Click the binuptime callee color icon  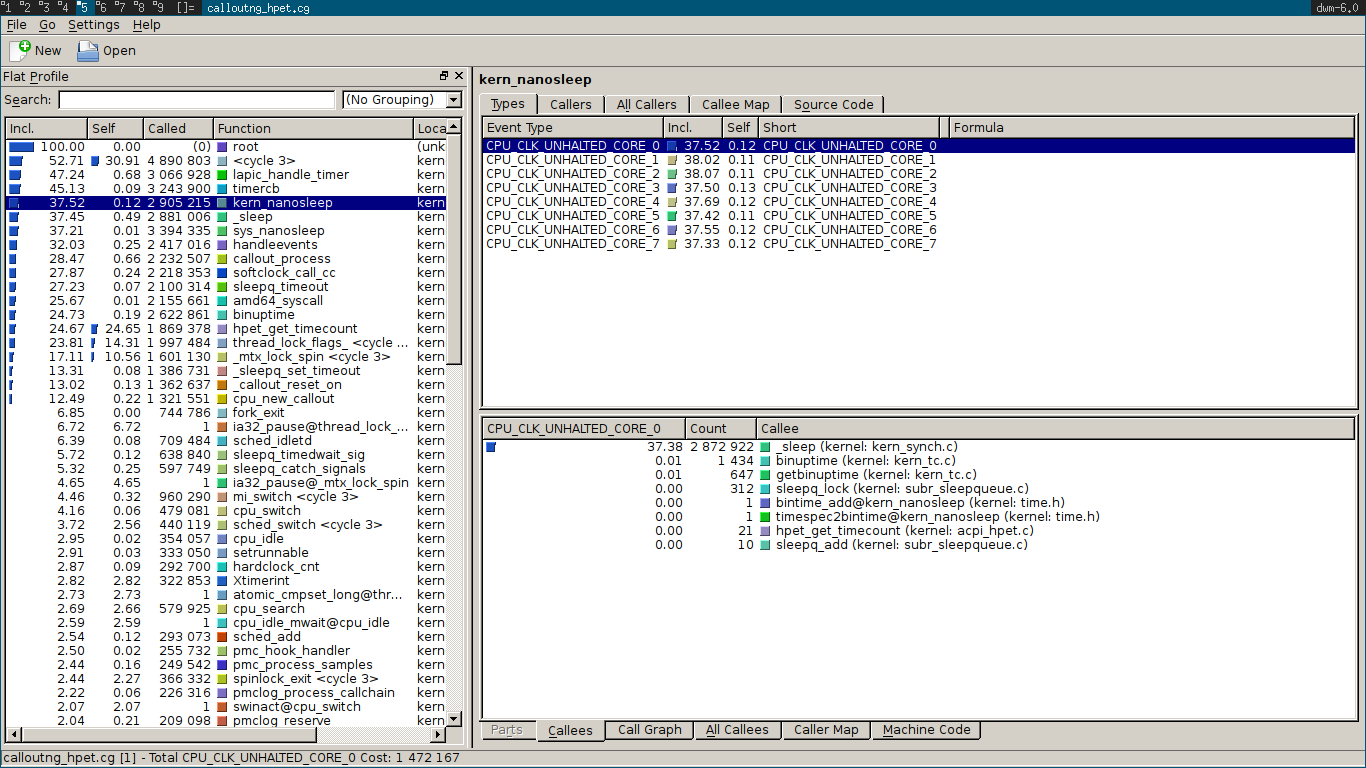point(765,461)
